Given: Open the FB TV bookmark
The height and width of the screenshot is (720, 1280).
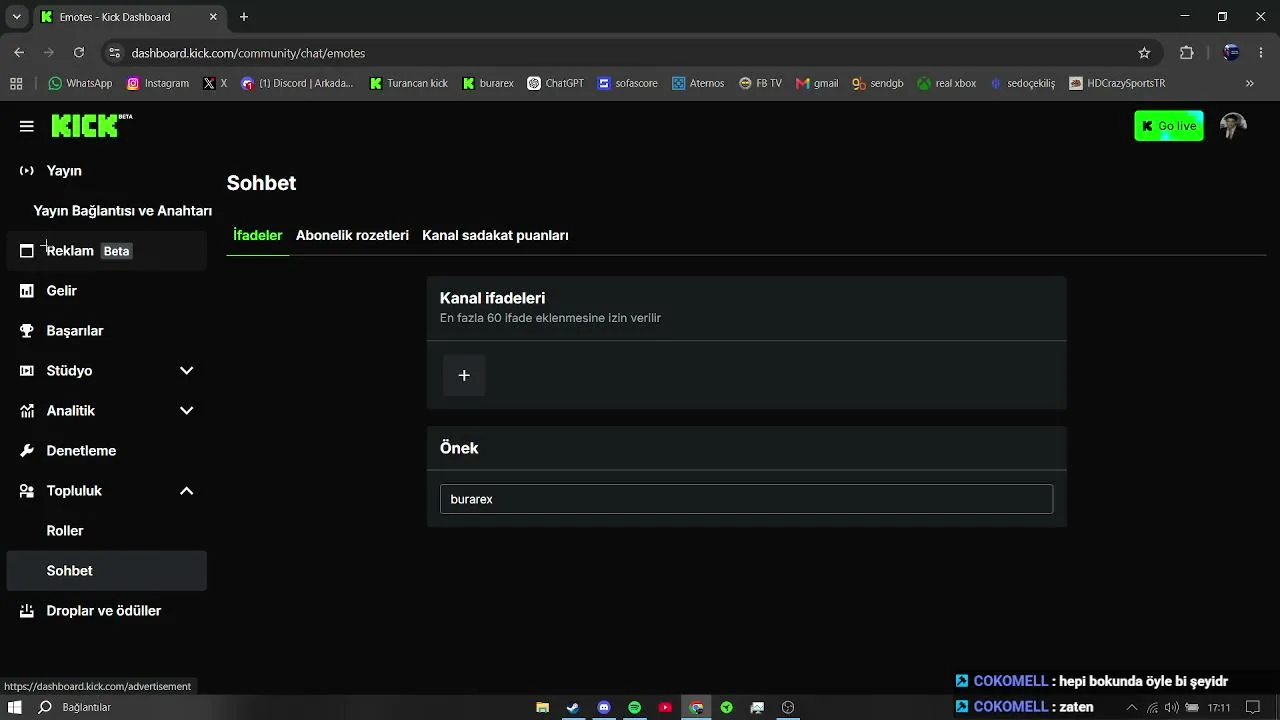Looking at the screenshot, I should (x=760, y=83).
